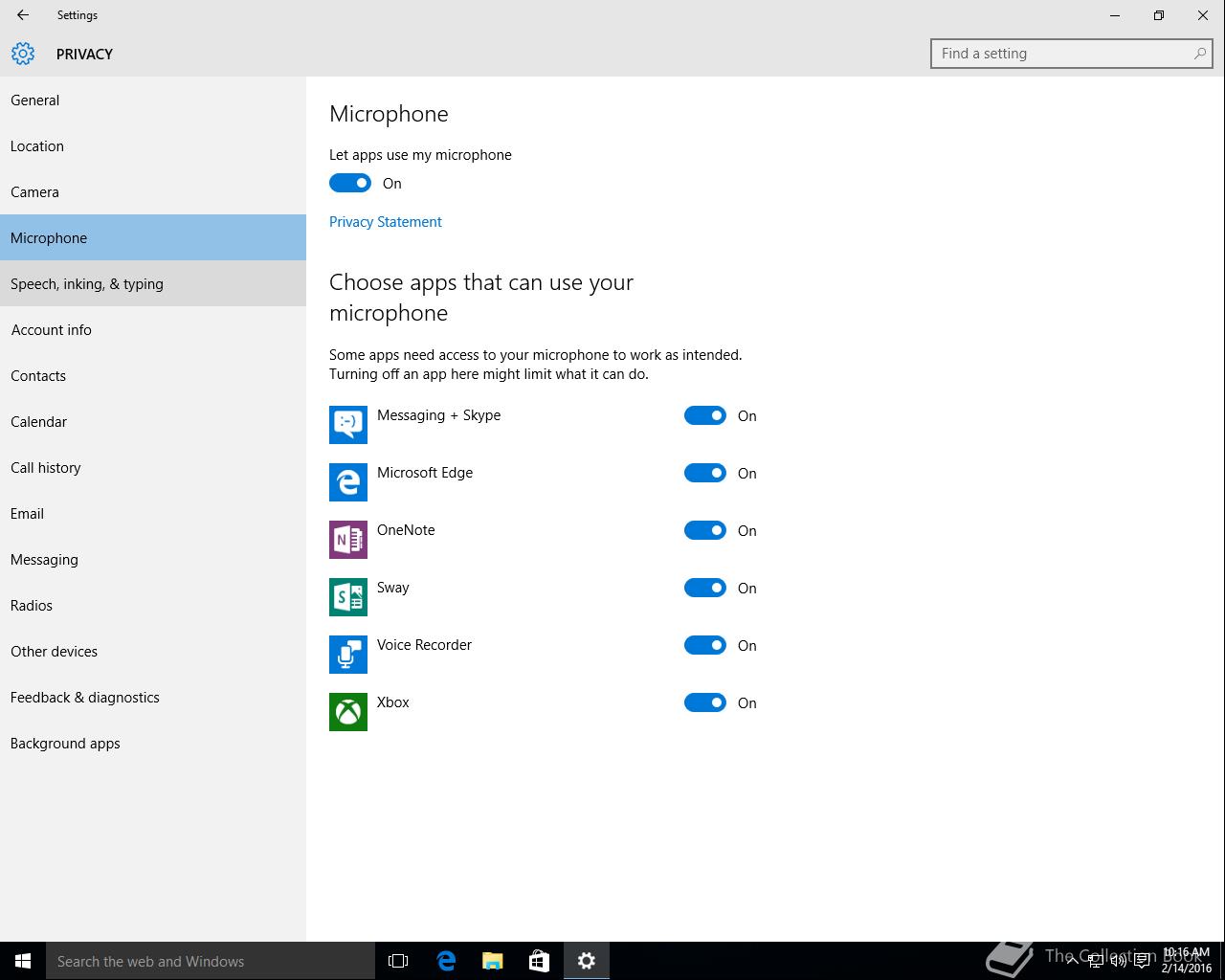Select the General privacy category

coord(153,100)
